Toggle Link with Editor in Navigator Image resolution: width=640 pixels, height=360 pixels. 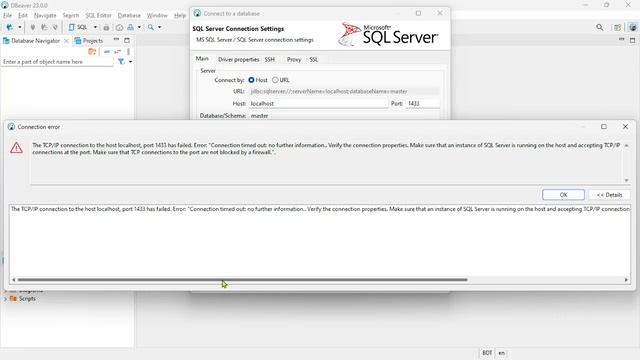coord(118,51)
